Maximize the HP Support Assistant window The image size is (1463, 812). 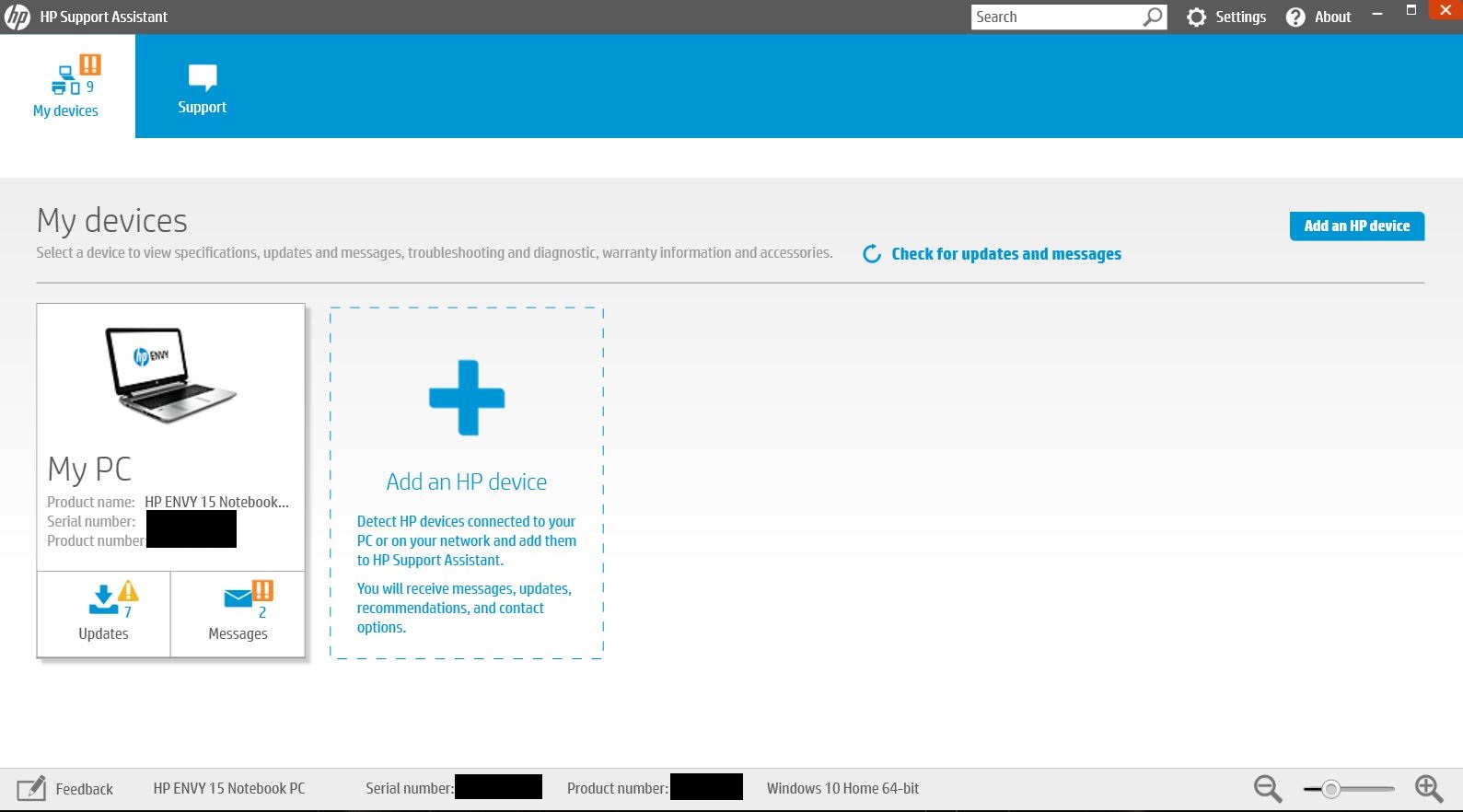tap(1411, 11)
